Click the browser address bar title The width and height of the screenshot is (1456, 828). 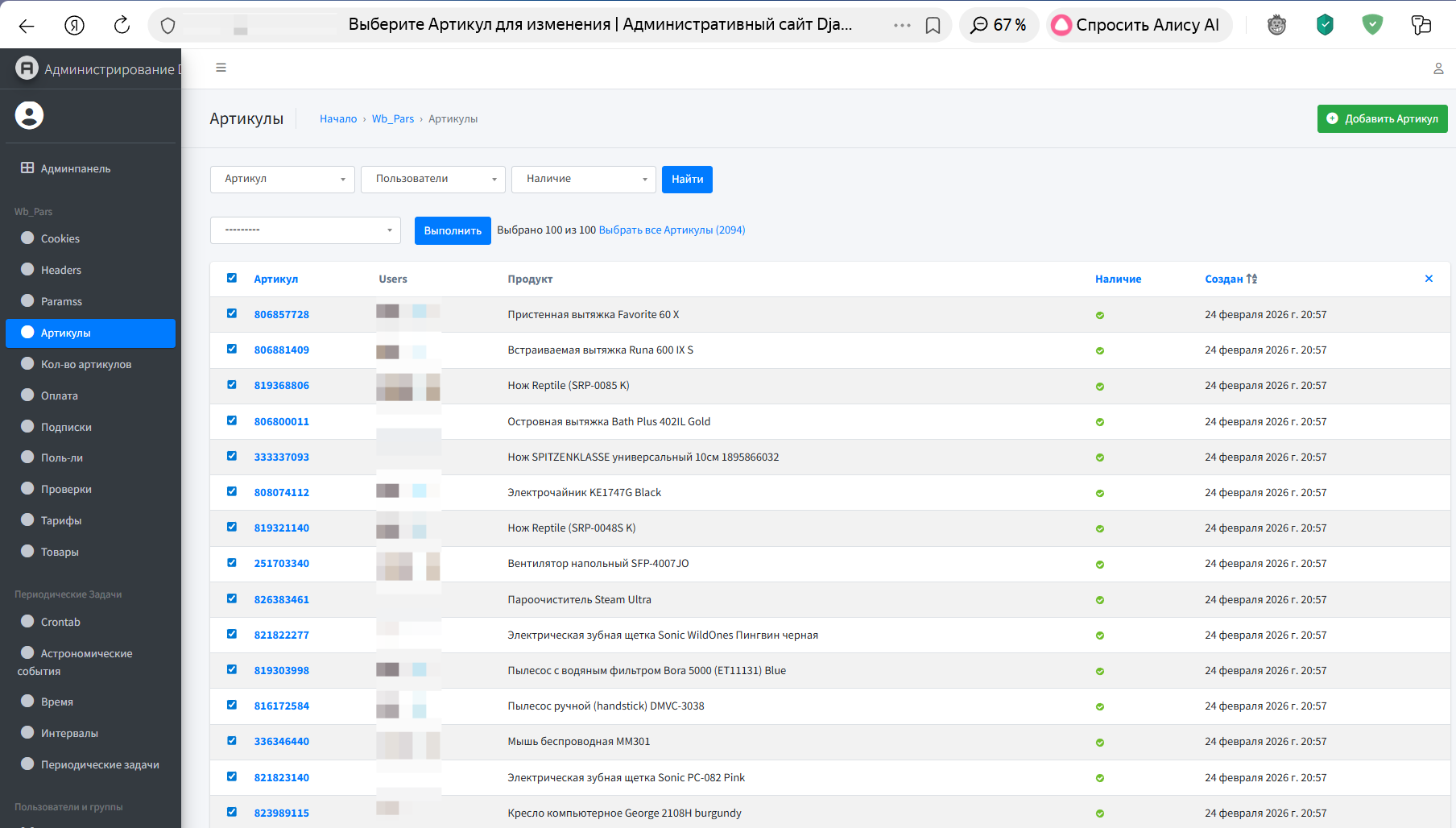[600, 25]
